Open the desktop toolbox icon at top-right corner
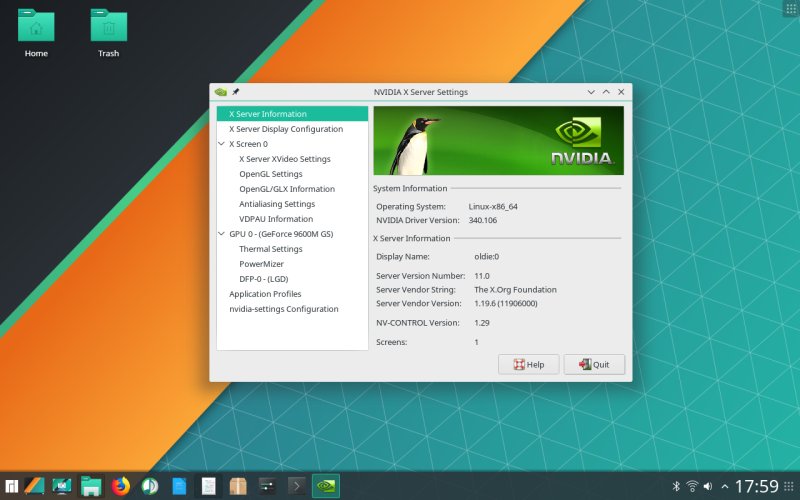This screenshot has height=500, width=800. point(790,9)
